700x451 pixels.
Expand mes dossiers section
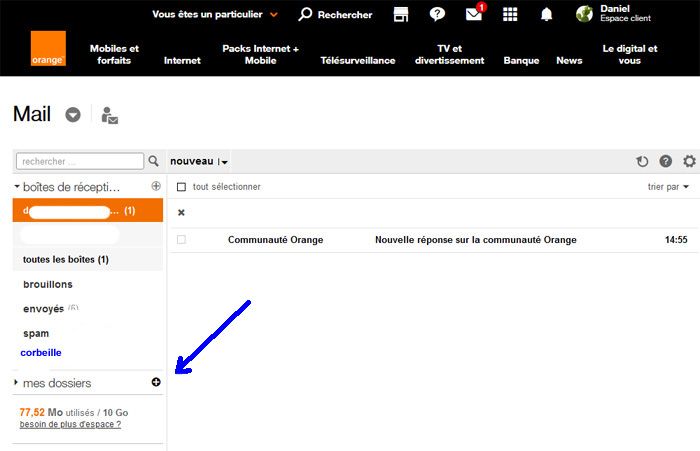[16, 382]
